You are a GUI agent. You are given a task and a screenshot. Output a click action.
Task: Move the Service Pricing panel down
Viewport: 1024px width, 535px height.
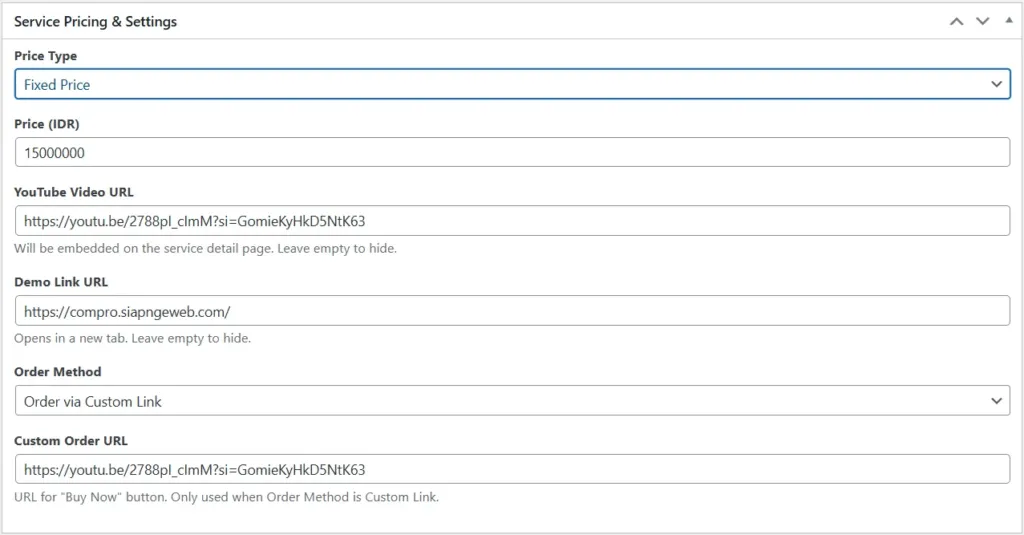pos(982,21)
